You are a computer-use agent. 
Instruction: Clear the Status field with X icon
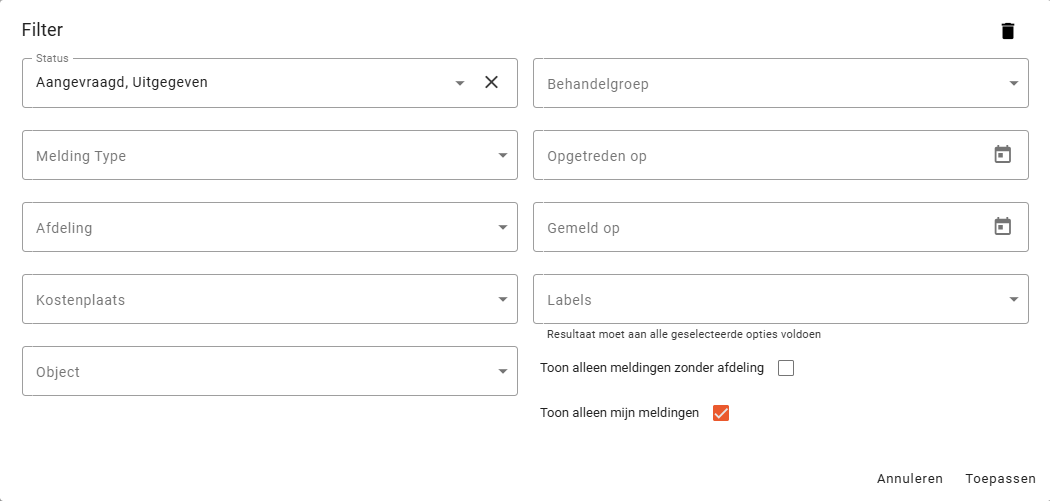pos(491,83)
